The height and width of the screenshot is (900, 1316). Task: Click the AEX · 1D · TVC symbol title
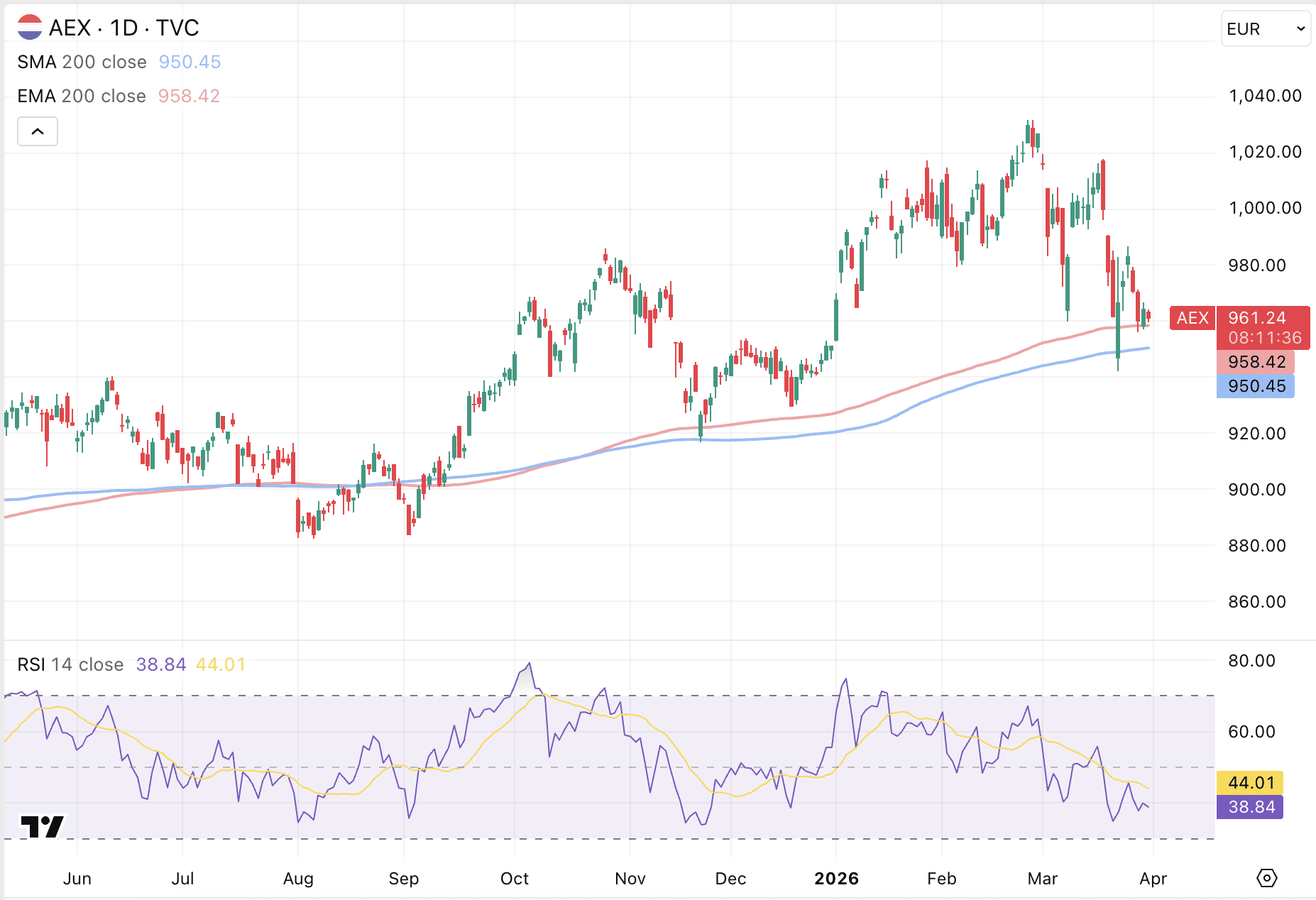124,28
